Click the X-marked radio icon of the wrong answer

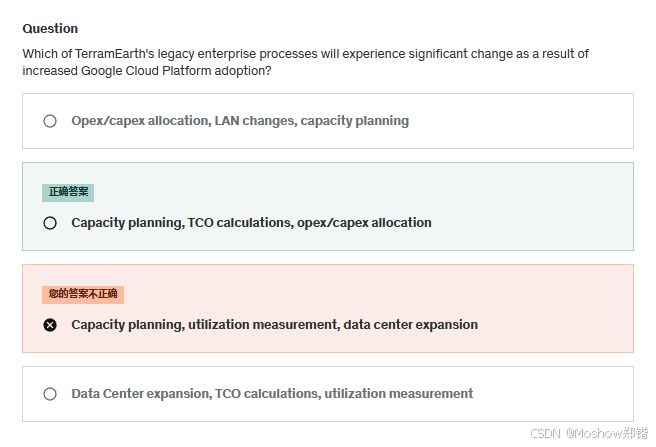[50, 325]
